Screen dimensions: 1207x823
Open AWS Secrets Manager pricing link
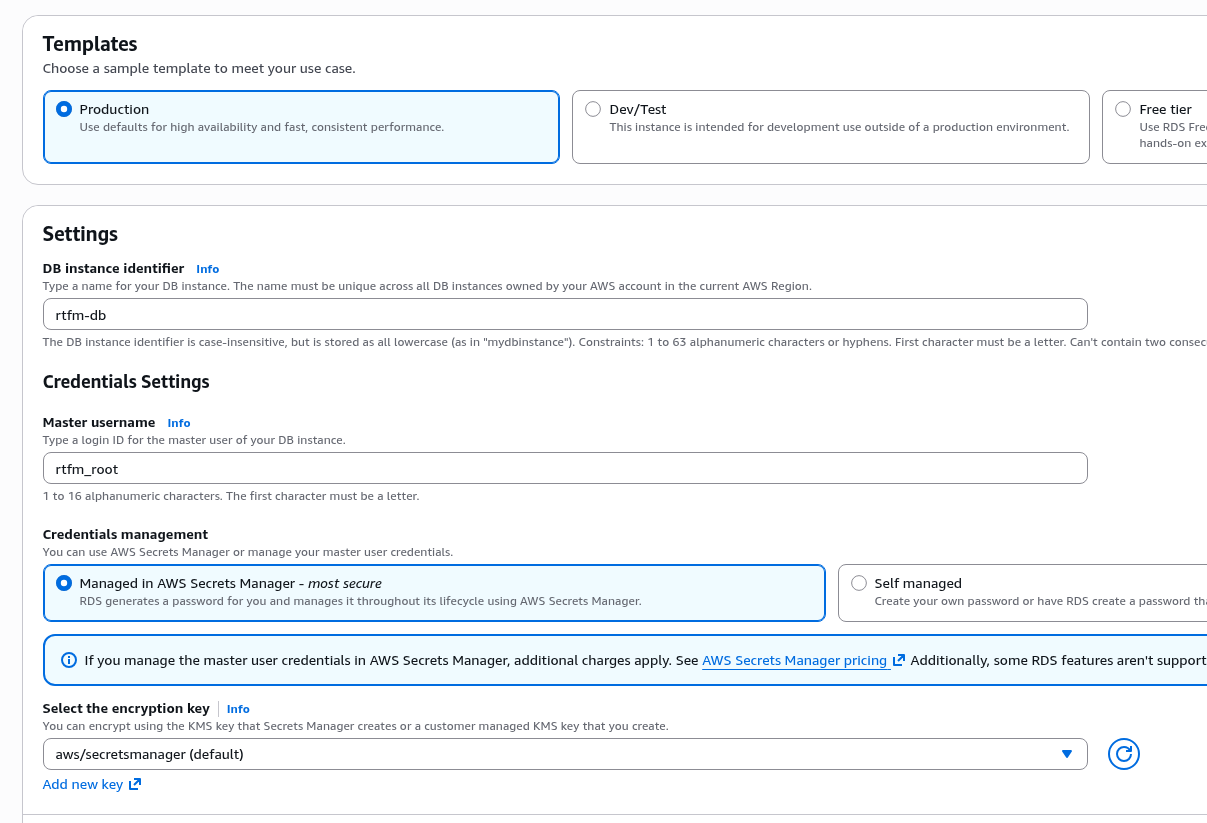[x=794, y=660]
